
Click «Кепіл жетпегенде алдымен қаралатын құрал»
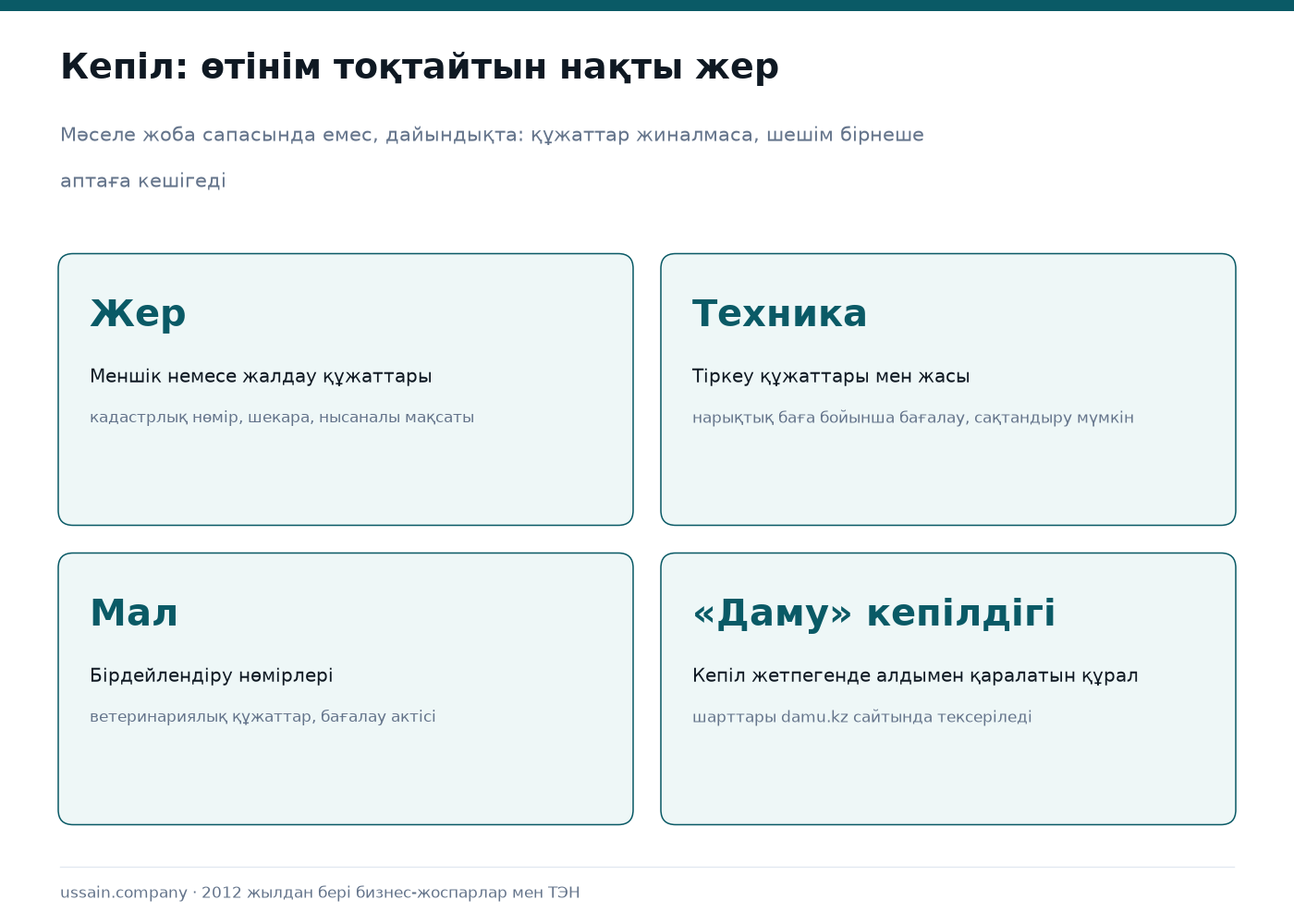[915, 675]
